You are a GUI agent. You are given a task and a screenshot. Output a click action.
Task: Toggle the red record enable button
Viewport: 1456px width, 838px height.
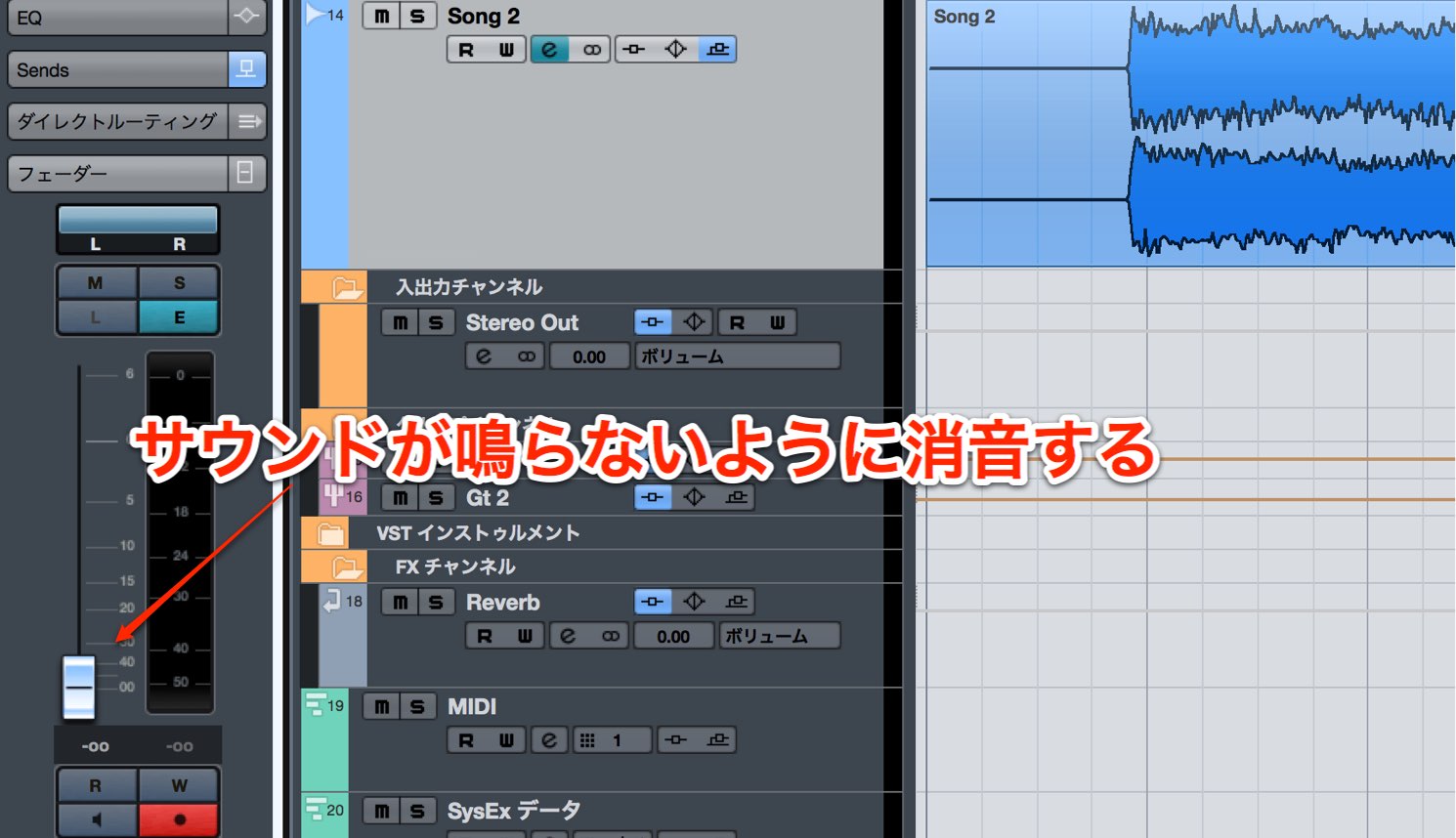tap(179, 819)
